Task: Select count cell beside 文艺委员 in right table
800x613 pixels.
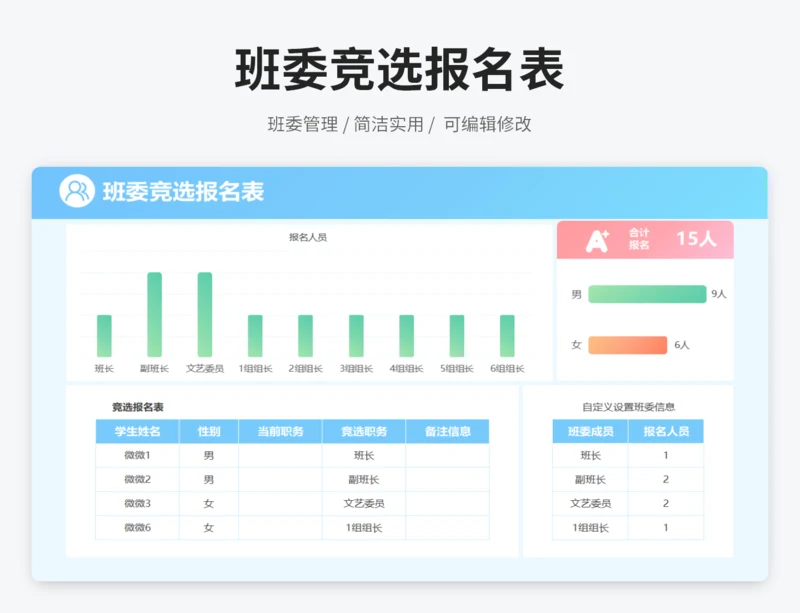Action: [x=666, y=503]
